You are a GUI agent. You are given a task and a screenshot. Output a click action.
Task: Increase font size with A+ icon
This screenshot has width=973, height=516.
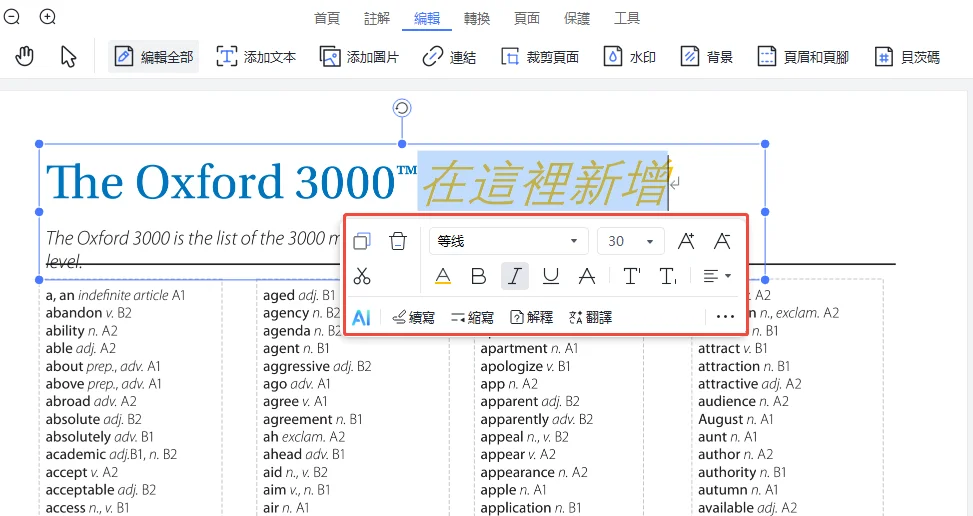[686, 241]
